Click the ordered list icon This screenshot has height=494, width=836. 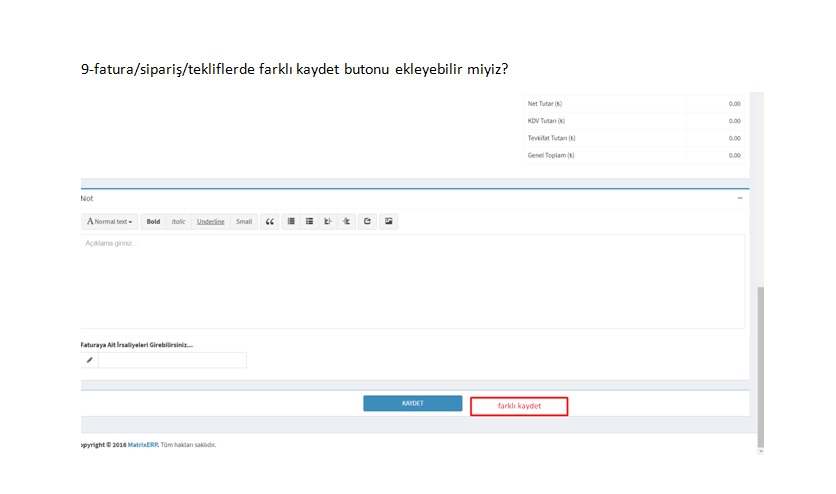pyautogui.click(x=310, y=221)
